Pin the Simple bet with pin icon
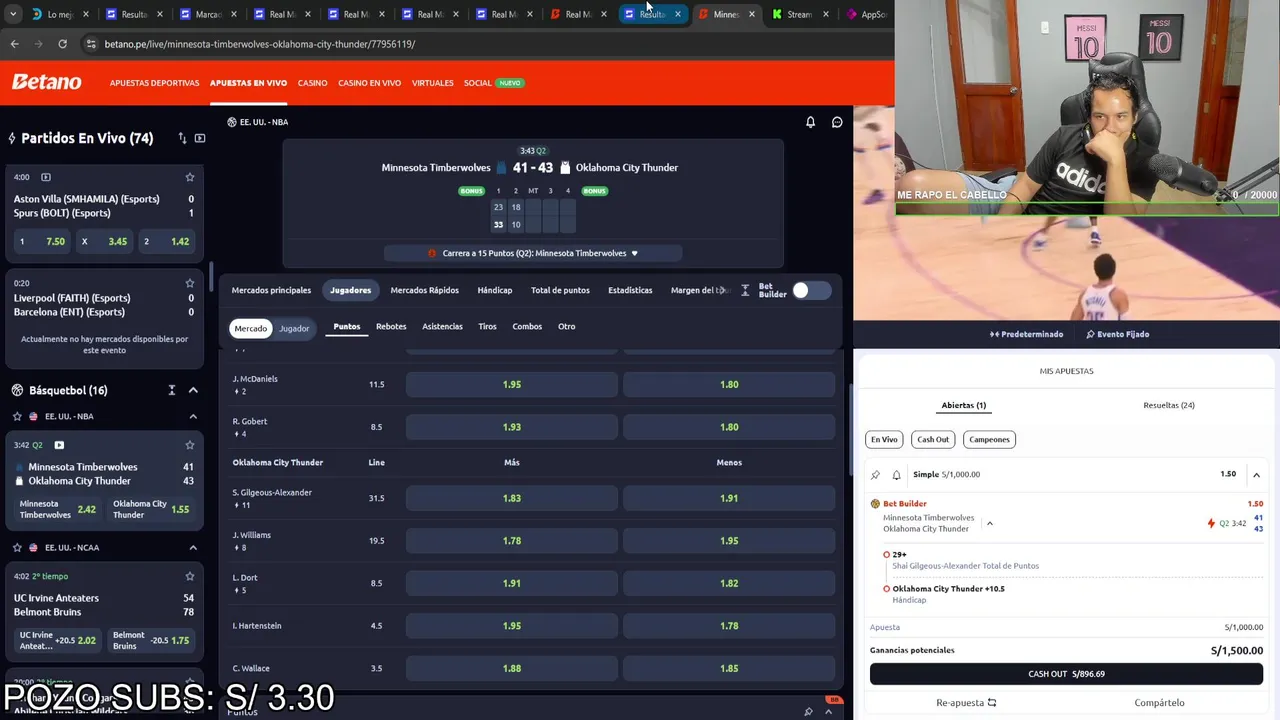 [x=876, y=475]
